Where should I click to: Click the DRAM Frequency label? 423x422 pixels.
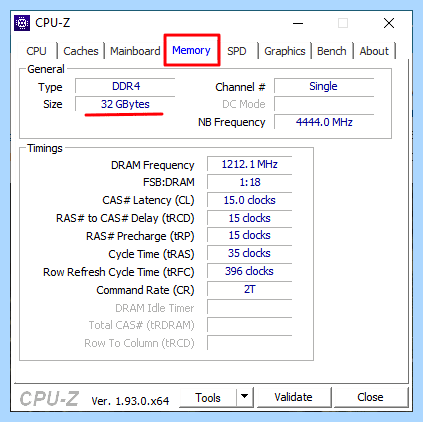153,165
